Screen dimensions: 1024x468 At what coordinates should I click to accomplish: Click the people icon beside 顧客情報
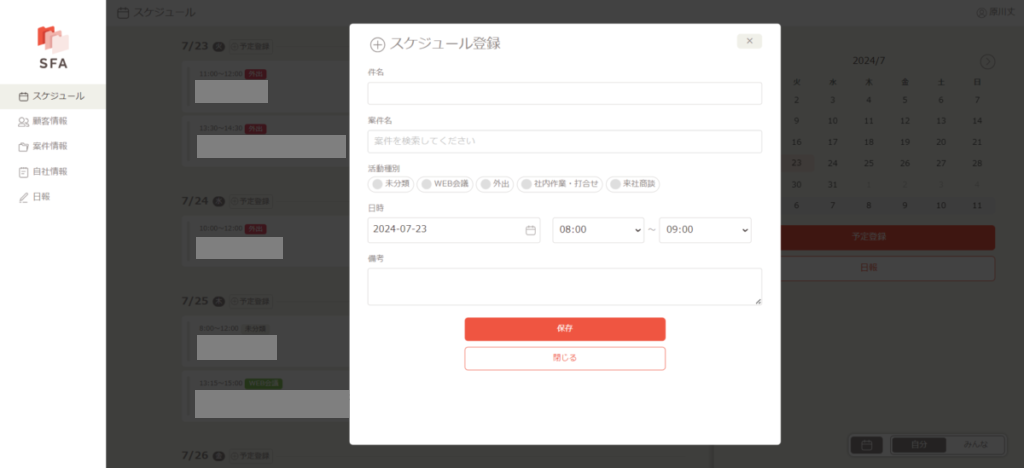point(24,121)
